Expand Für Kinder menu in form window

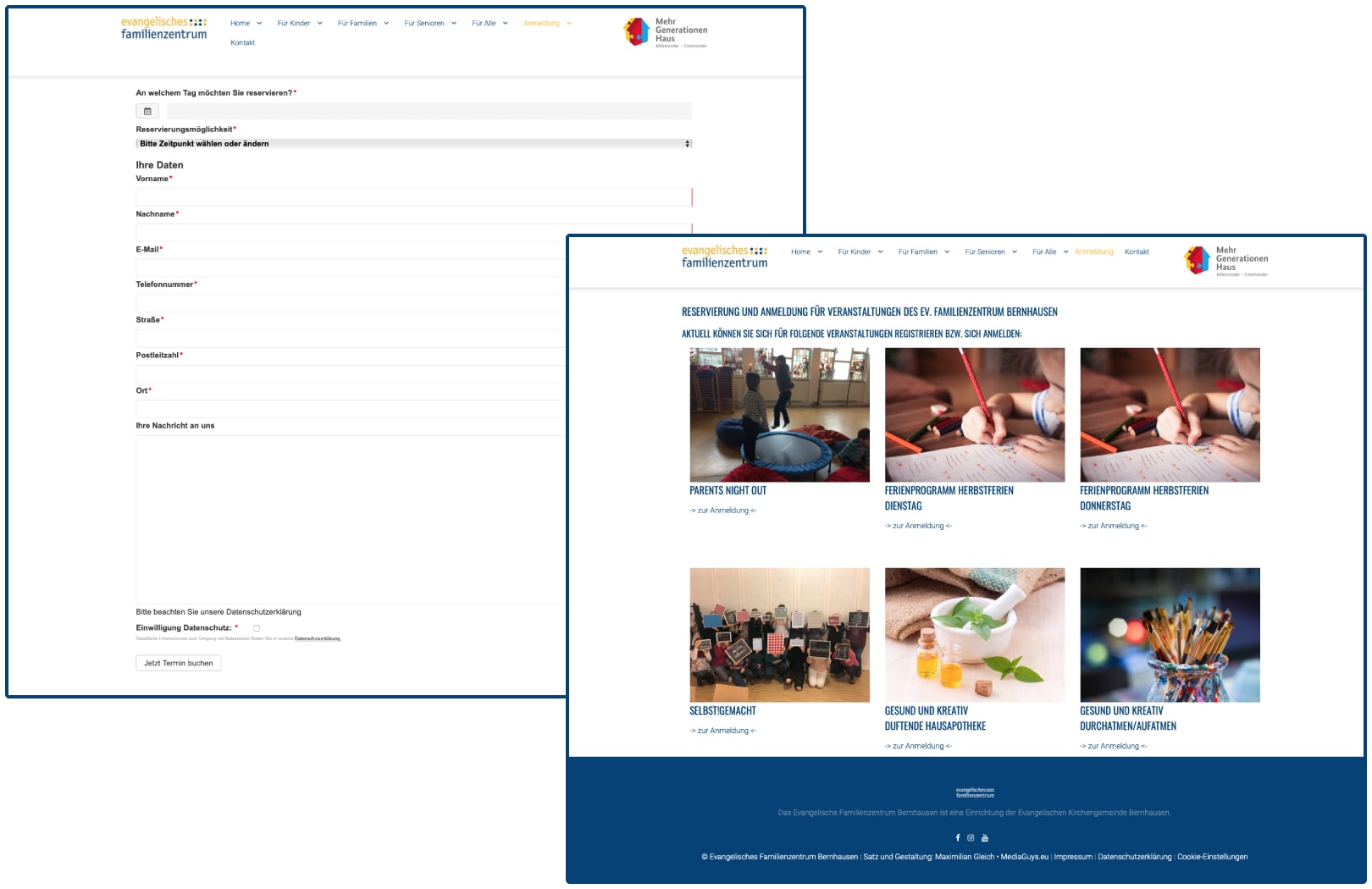tap(299, 23)
